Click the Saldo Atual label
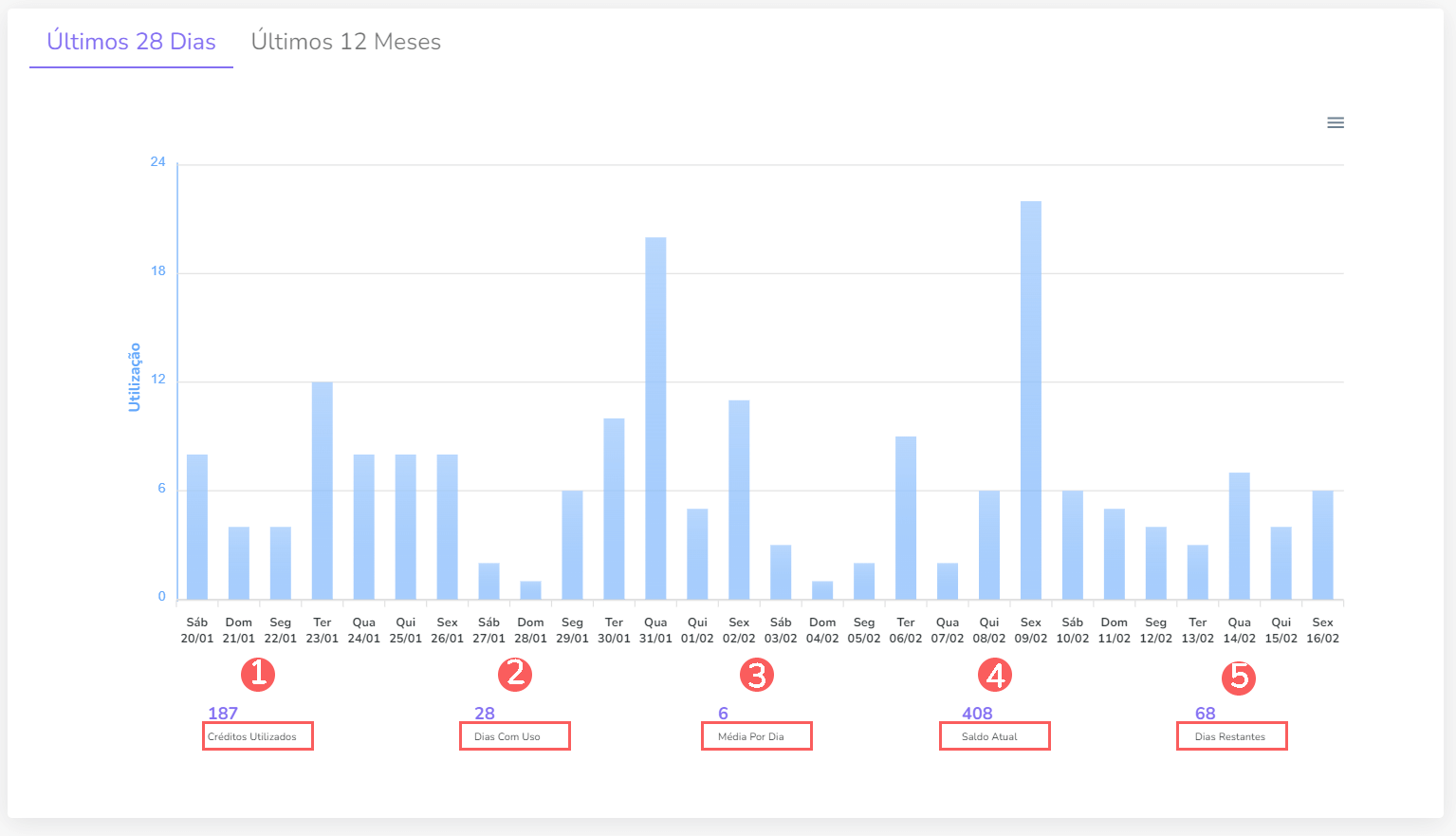This screenshot has width=1456, height=836. pos(989,736)
